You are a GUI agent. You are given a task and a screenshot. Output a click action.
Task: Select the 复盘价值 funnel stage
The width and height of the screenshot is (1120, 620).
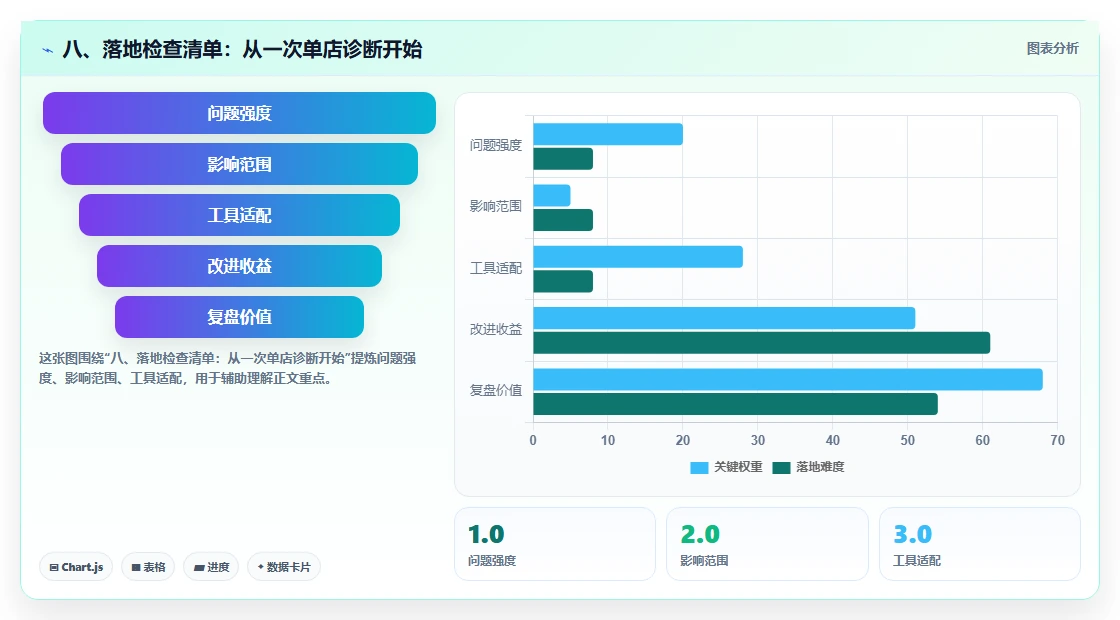pyautogui.click(x=239, y=317)
